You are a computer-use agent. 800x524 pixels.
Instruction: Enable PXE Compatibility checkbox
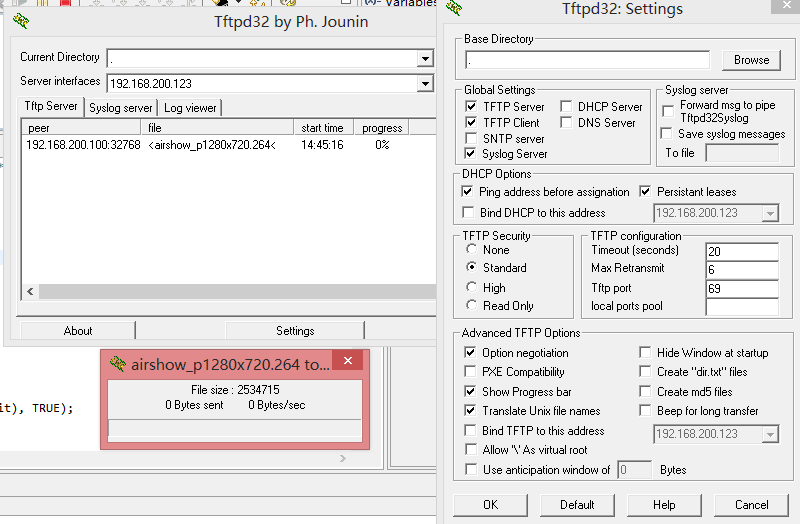click(x=470, y=371)
